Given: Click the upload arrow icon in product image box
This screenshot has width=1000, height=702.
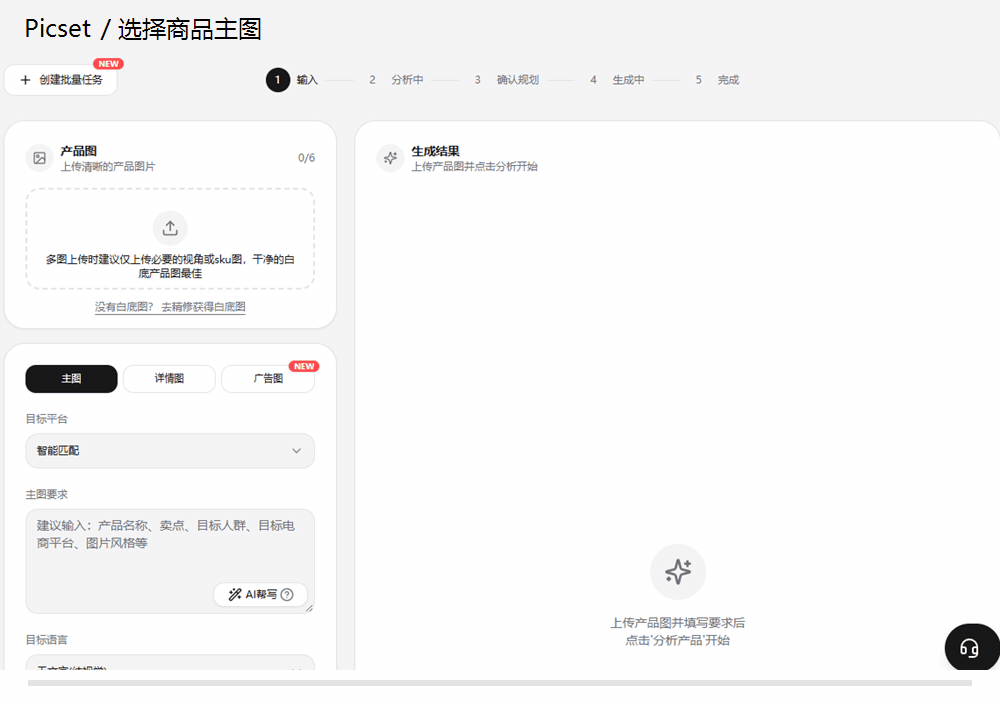Looking at the screenshot, I should point(170,228).
